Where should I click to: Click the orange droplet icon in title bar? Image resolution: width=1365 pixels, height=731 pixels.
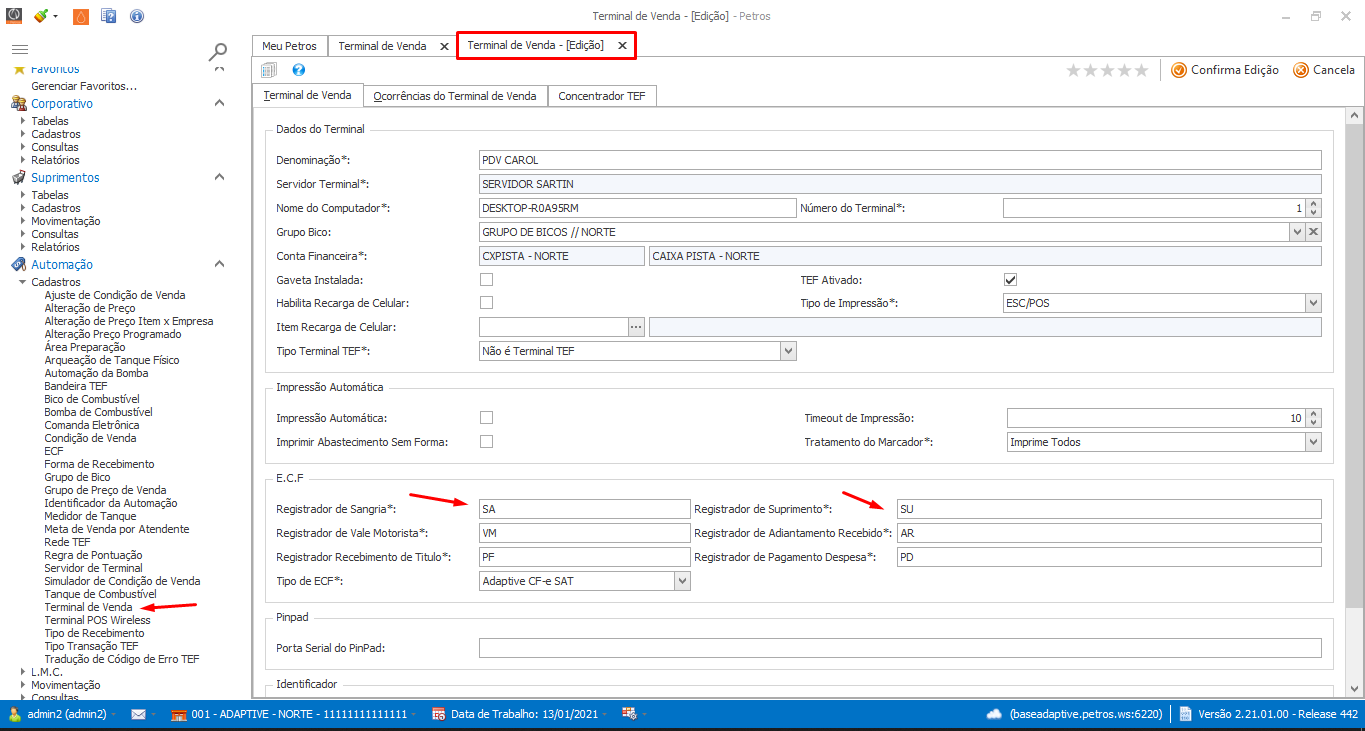pos(81,16)
